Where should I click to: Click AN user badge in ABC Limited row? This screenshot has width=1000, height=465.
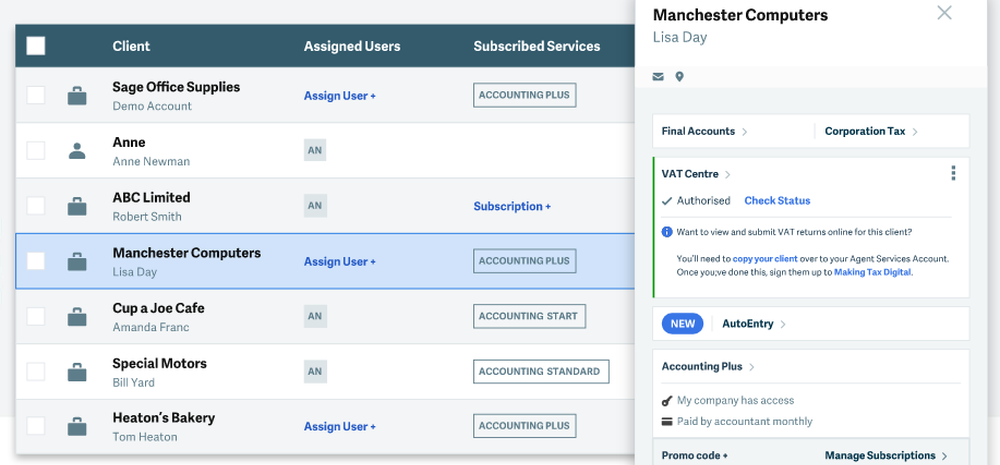coord(315,206)
